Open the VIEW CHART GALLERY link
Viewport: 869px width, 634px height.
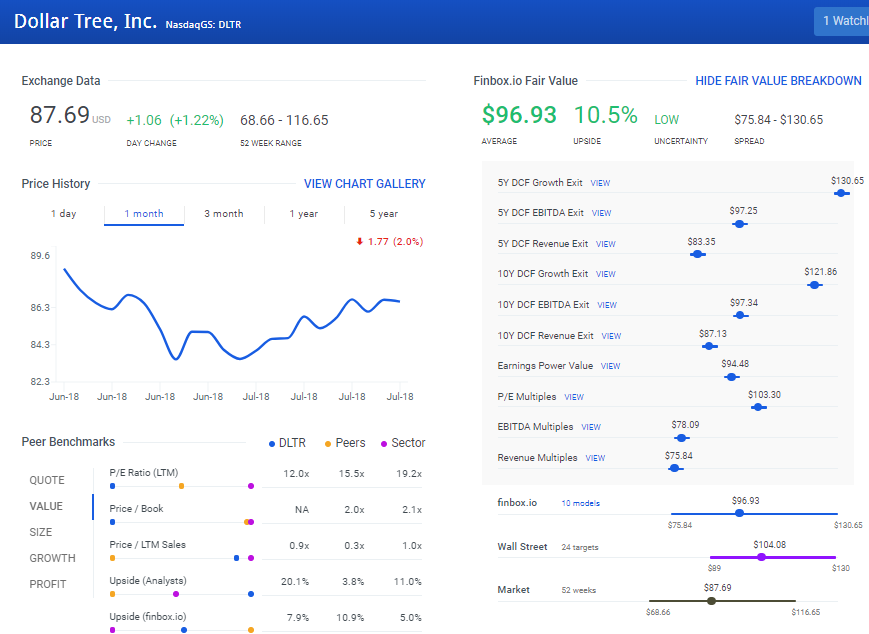365,184
